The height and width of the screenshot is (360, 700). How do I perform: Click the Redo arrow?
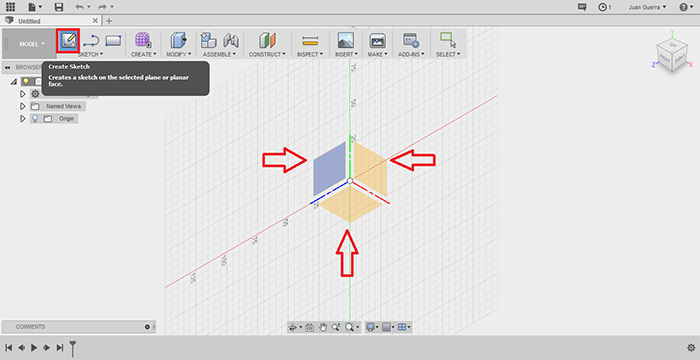(102, 7)
